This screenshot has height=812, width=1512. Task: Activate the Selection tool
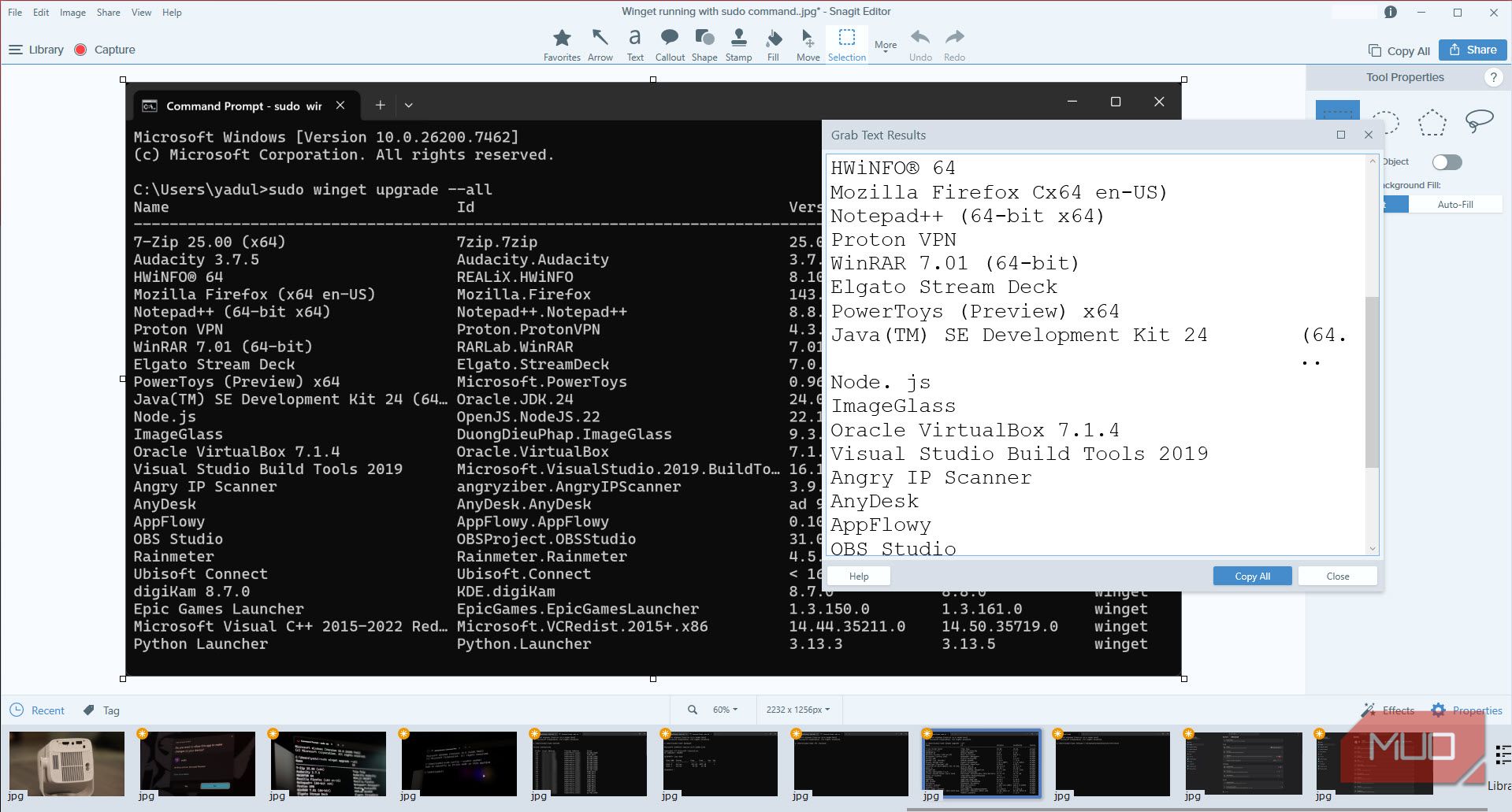tap(847, 45)
